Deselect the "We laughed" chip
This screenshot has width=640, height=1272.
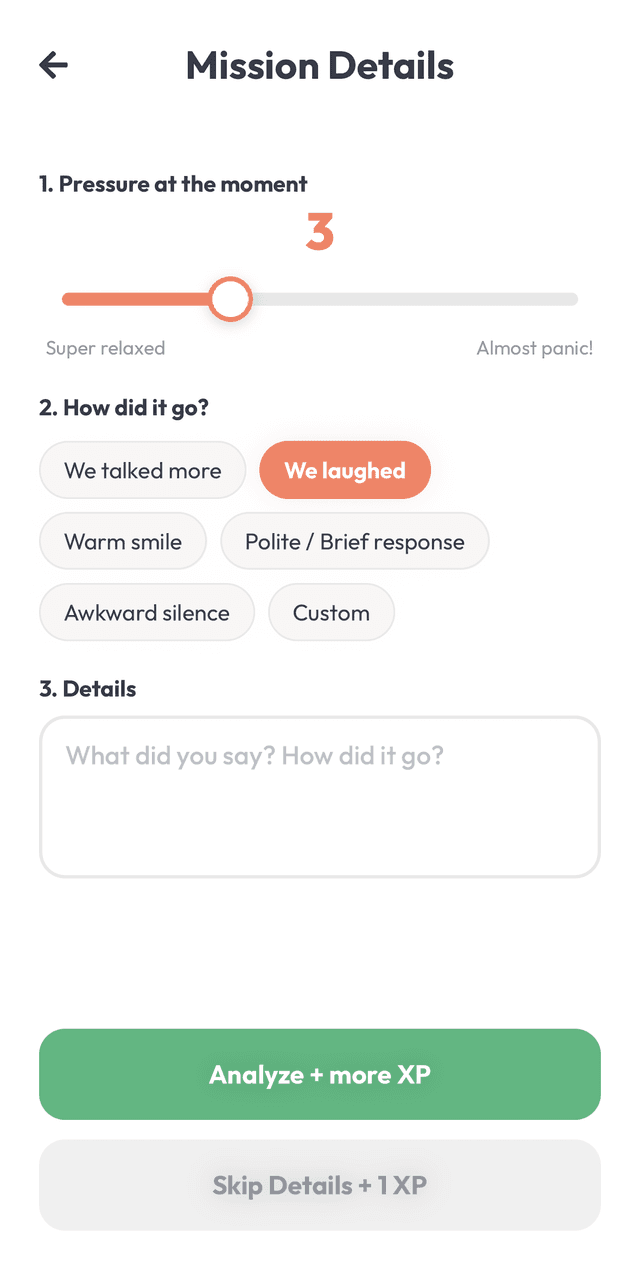(x=345, y=470)
